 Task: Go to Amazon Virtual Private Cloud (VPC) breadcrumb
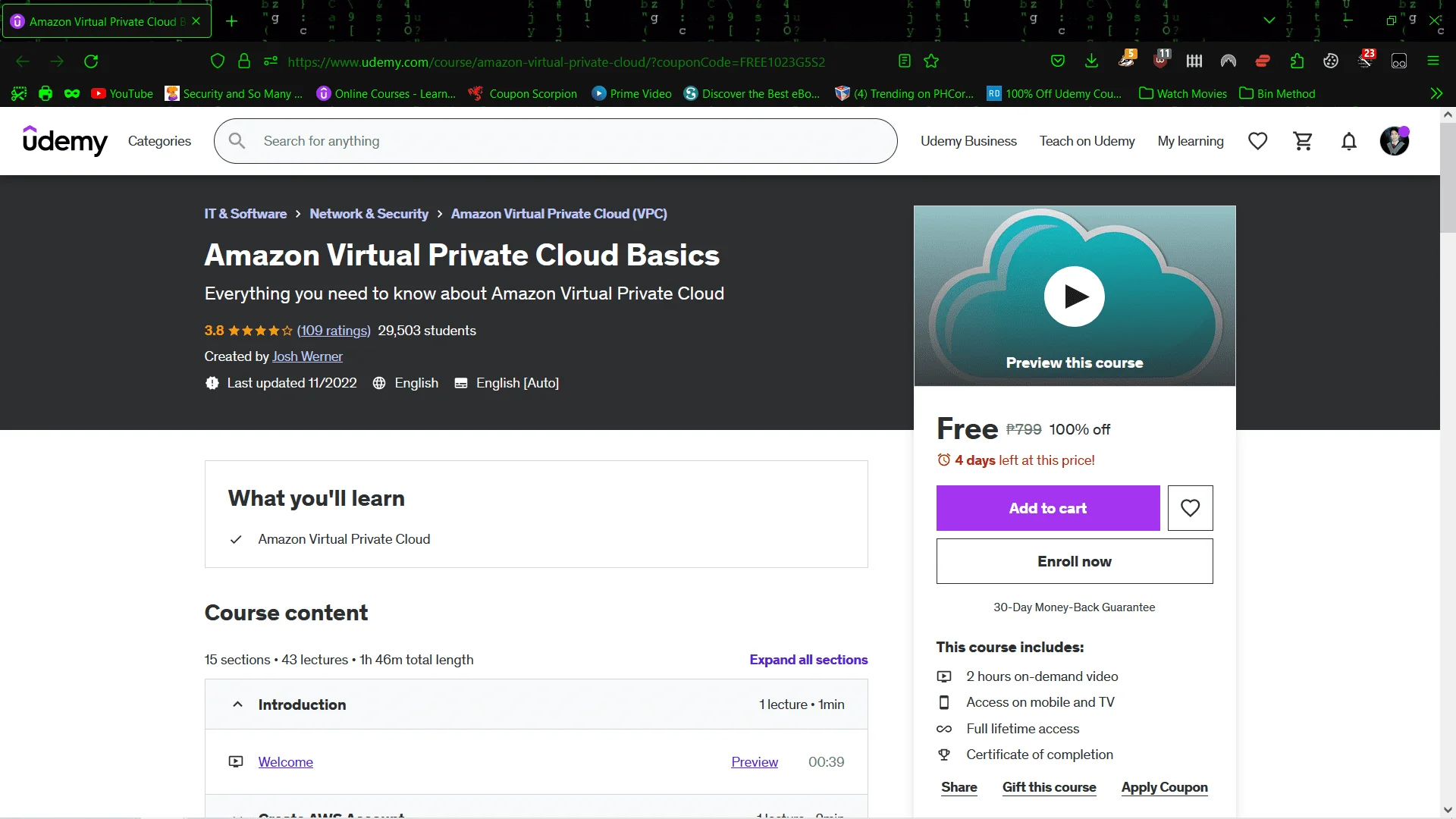tap(559, 214)
